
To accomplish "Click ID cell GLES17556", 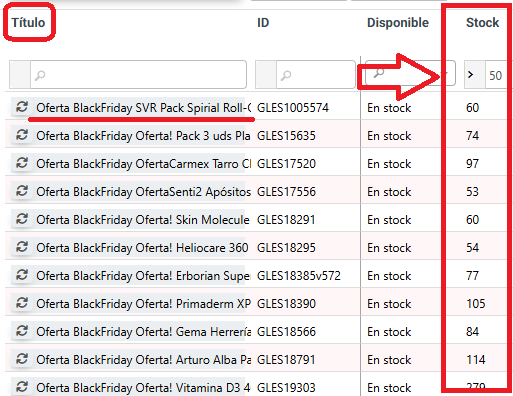I will (x=286, y=192).
